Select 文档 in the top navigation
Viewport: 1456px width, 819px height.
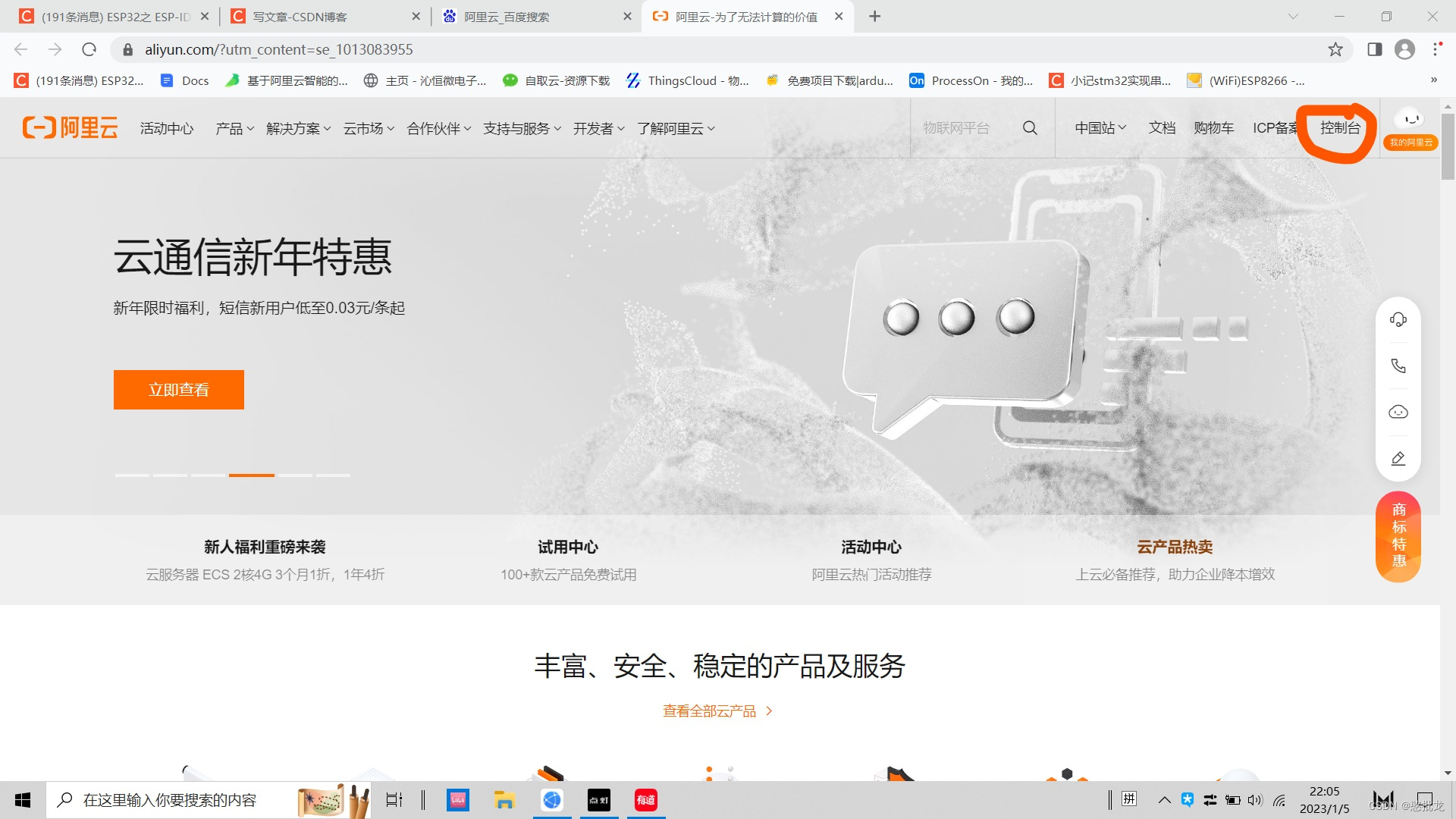click(1162, 127)
